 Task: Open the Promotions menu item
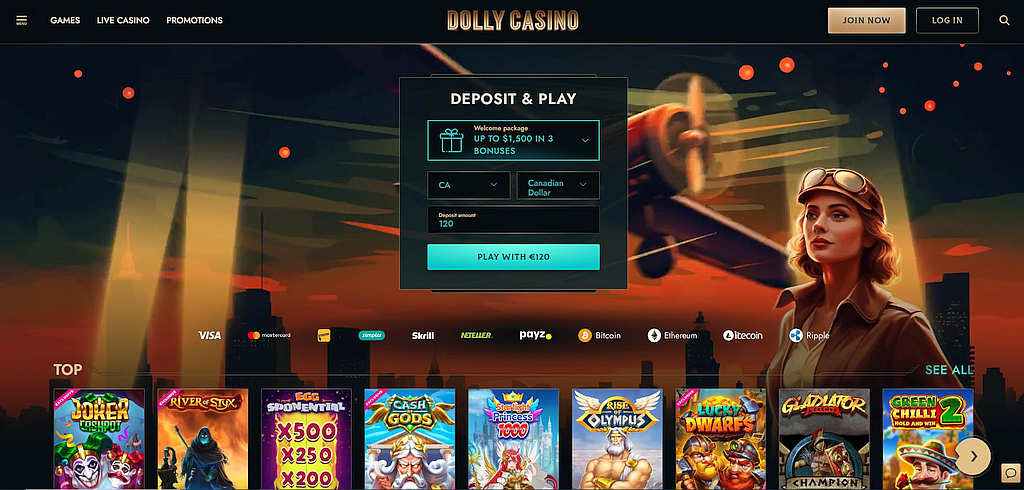(195, 20)
